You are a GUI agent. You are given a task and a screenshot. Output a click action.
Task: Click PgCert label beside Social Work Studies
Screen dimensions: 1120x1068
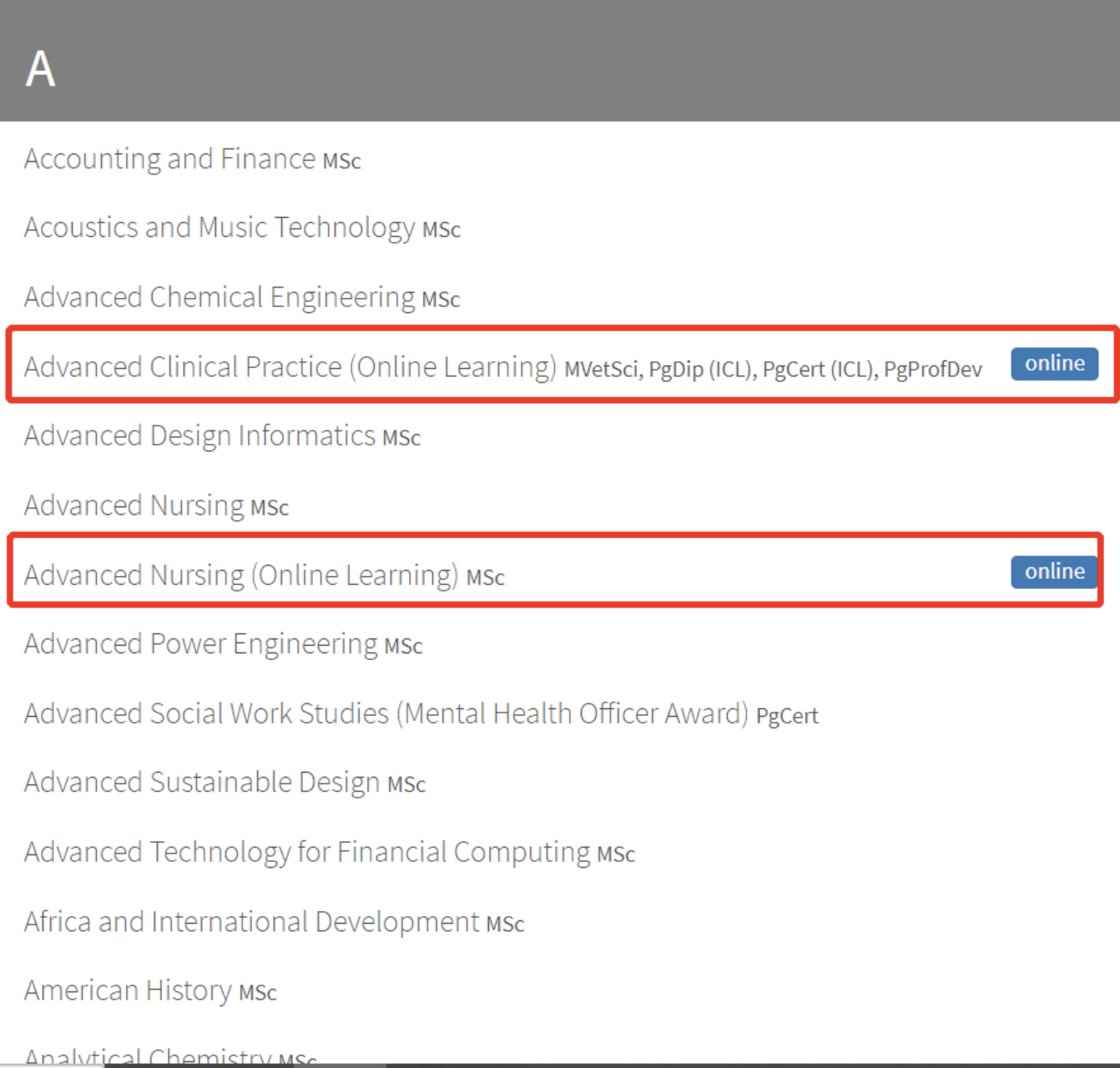(786, 716)
